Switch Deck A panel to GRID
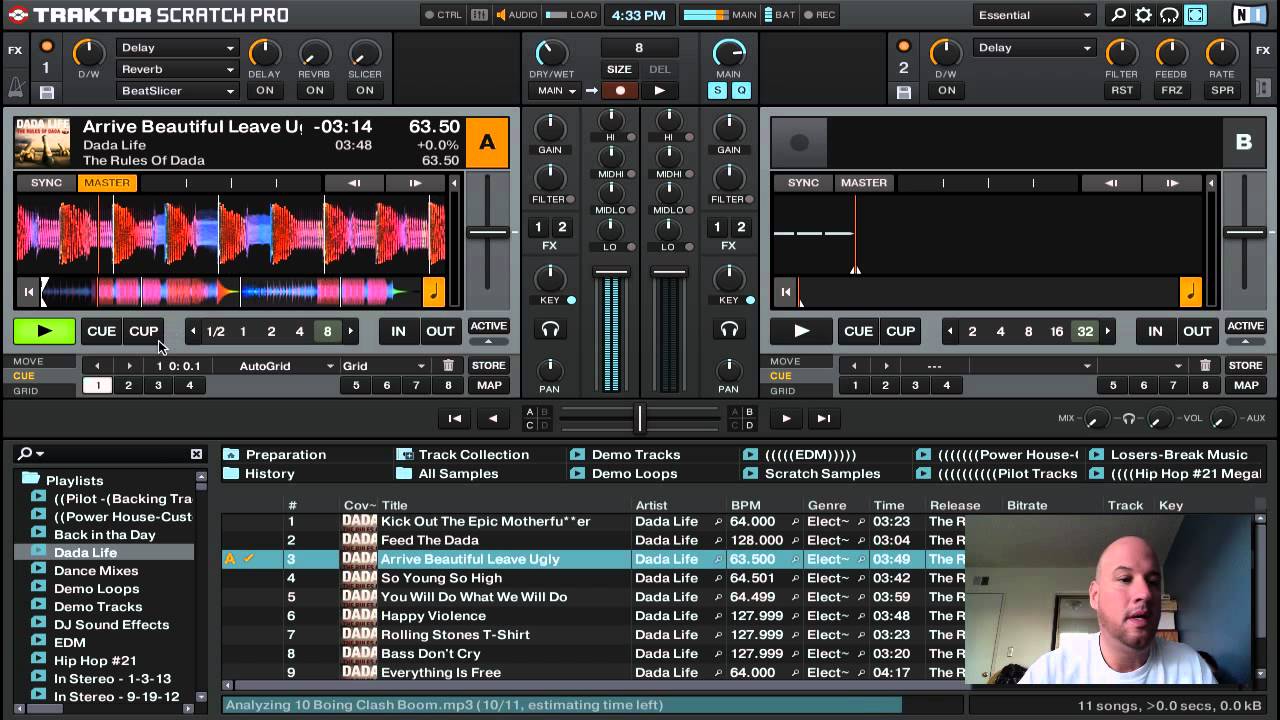This screenshot has width=1280, height=720. point(26,391)
